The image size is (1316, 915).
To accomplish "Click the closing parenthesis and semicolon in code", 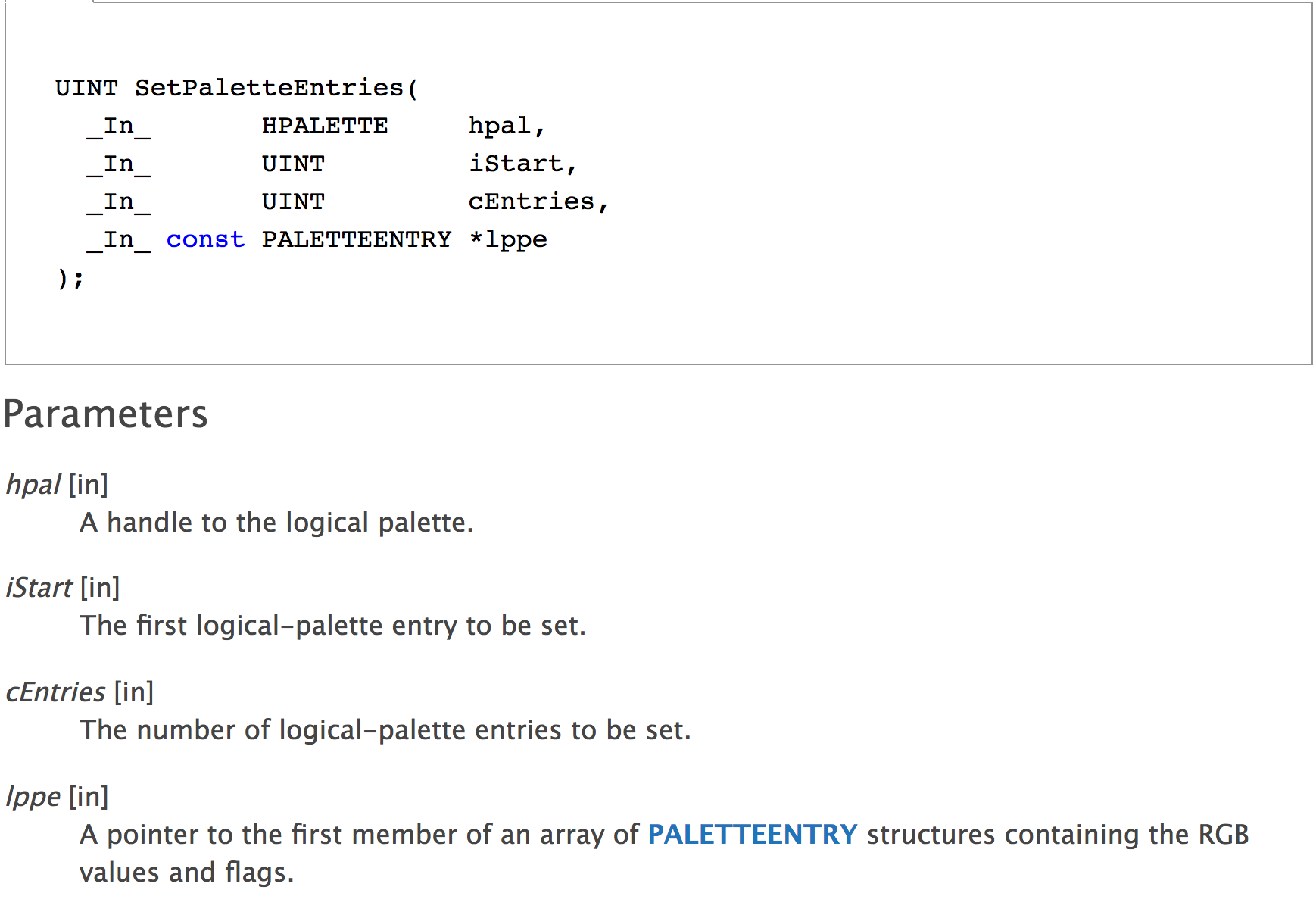I will pyautogui.click(x=70, y=279).
